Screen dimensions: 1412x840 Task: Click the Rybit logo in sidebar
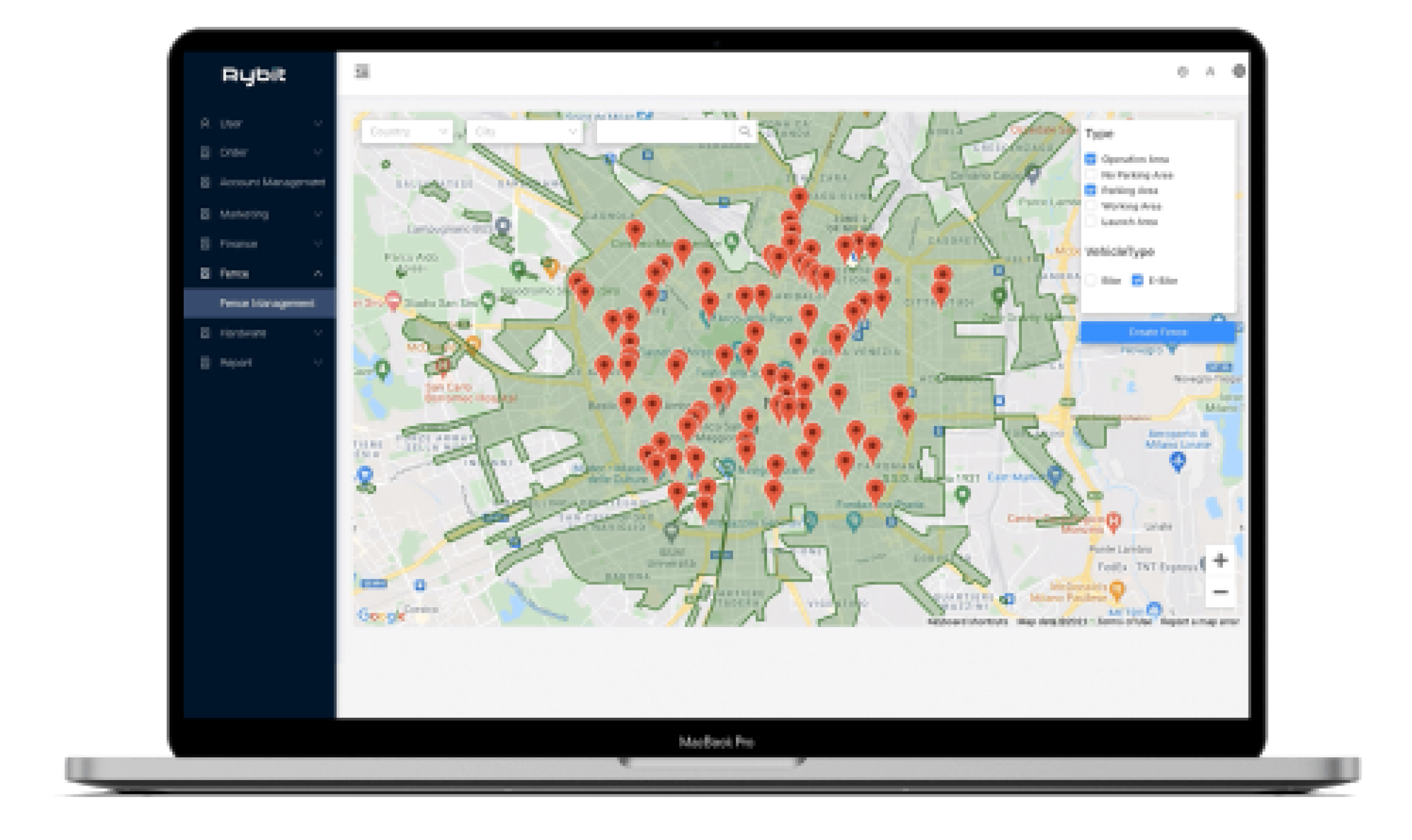point(254,75)
